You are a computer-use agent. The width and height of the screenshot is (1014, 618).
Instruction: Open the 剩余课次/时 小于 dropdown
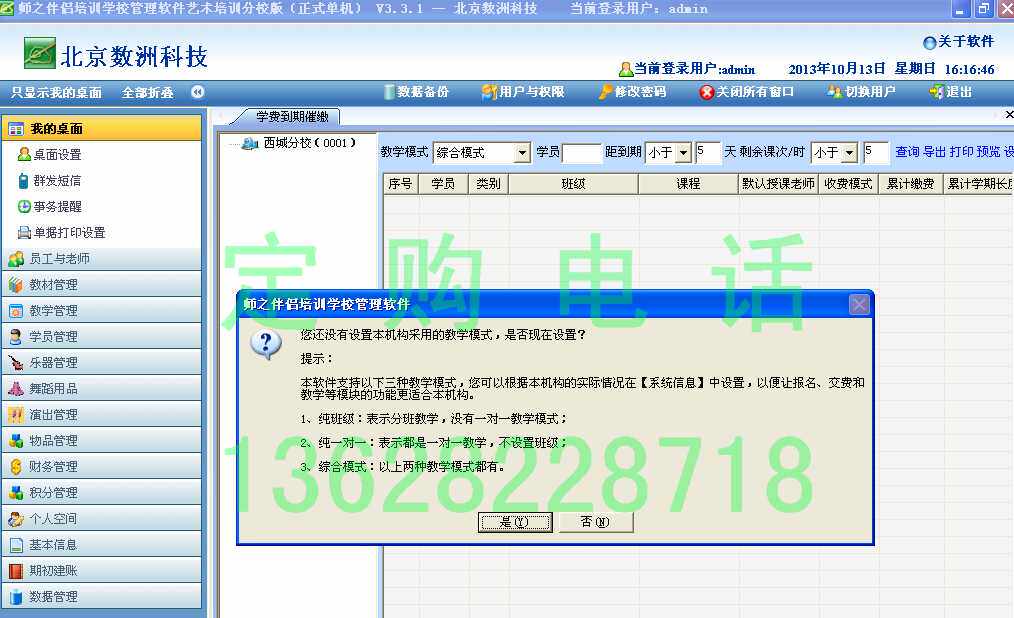[x=850, y=153]
